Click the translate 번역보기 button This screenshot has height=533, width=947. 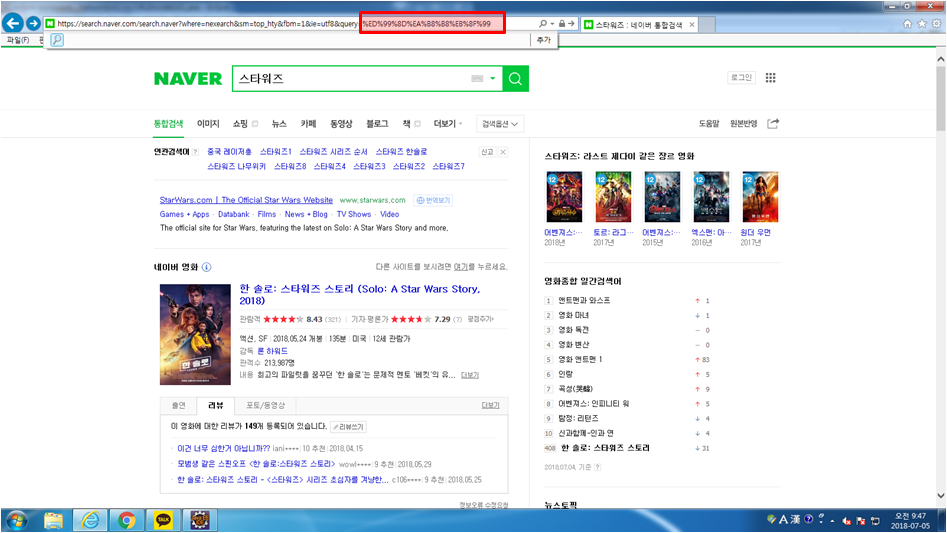click(x=433, y=200)
